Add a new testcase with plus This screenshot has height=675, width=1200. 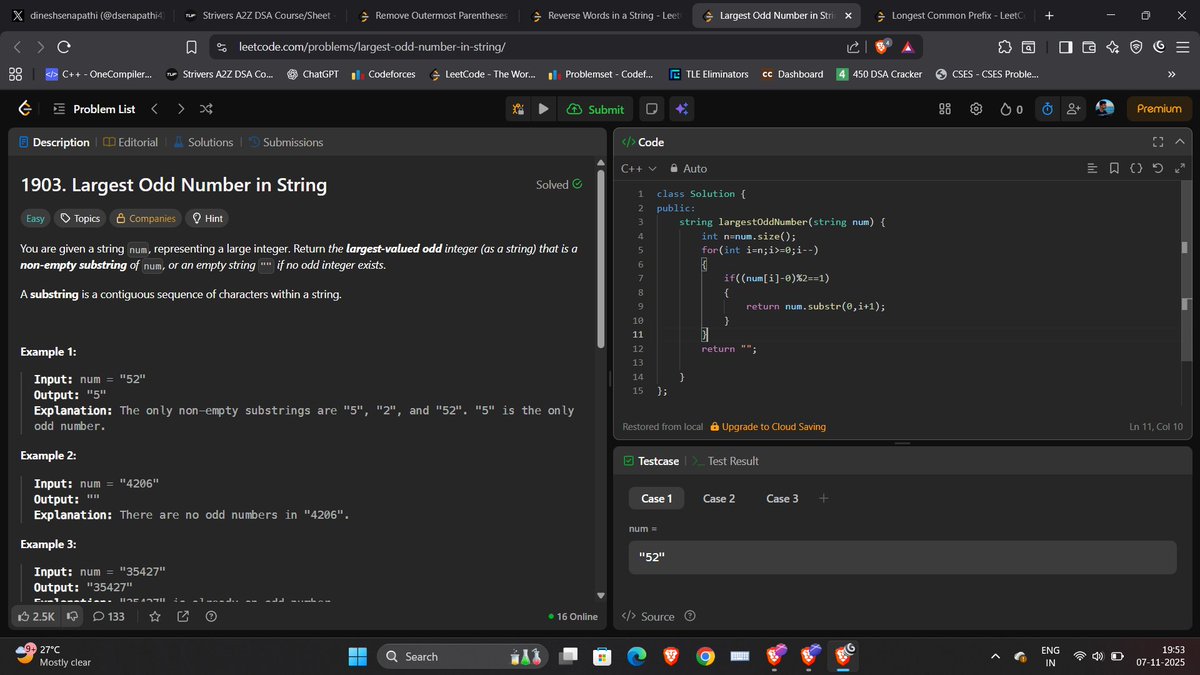[x=823, y=498]
